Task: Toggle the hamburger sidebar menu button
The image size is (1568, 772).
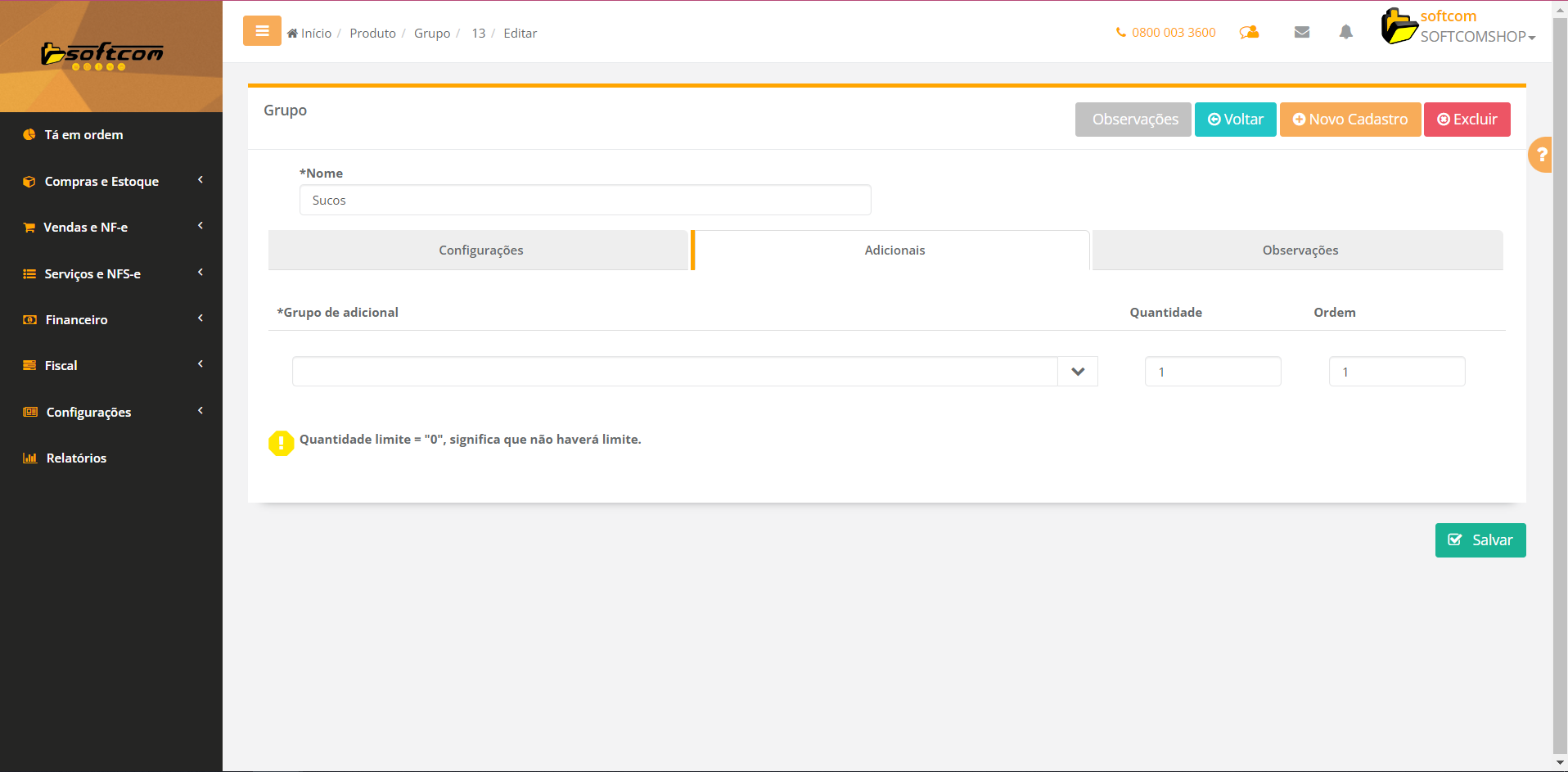Action: click(x=262, y=31)
